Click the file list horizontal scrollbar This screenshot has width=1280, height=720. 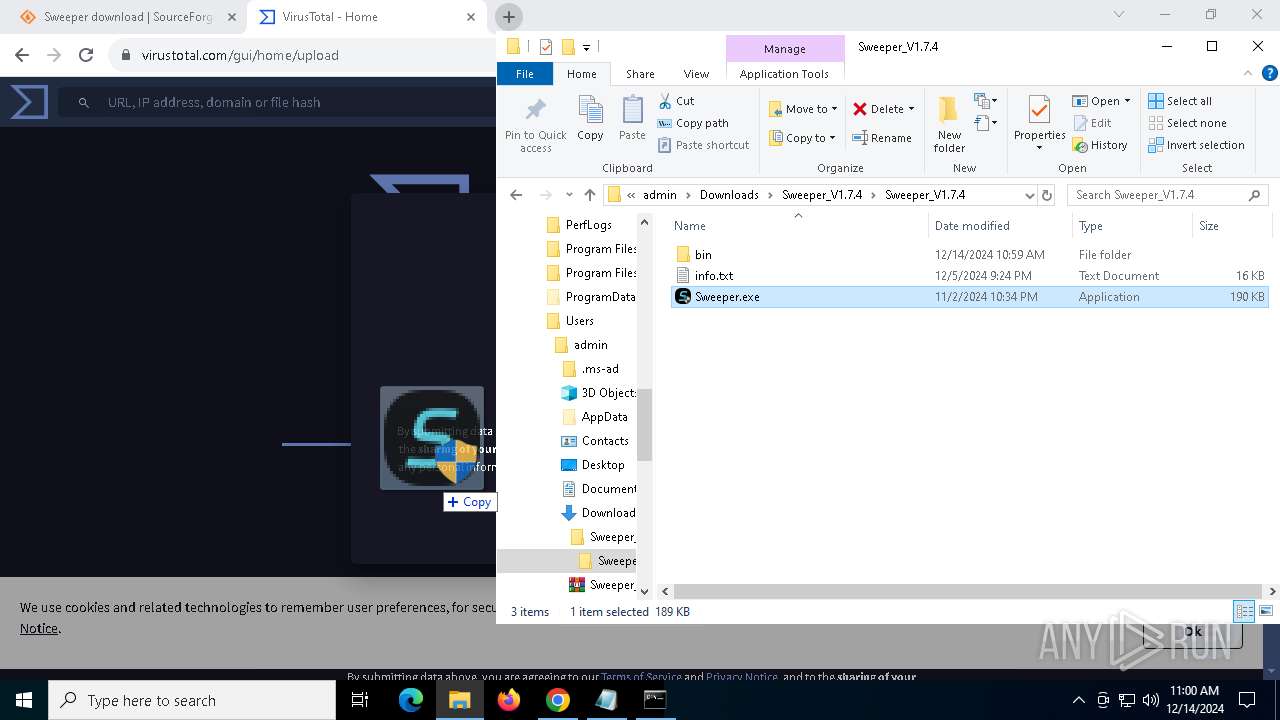pos(968,592)
